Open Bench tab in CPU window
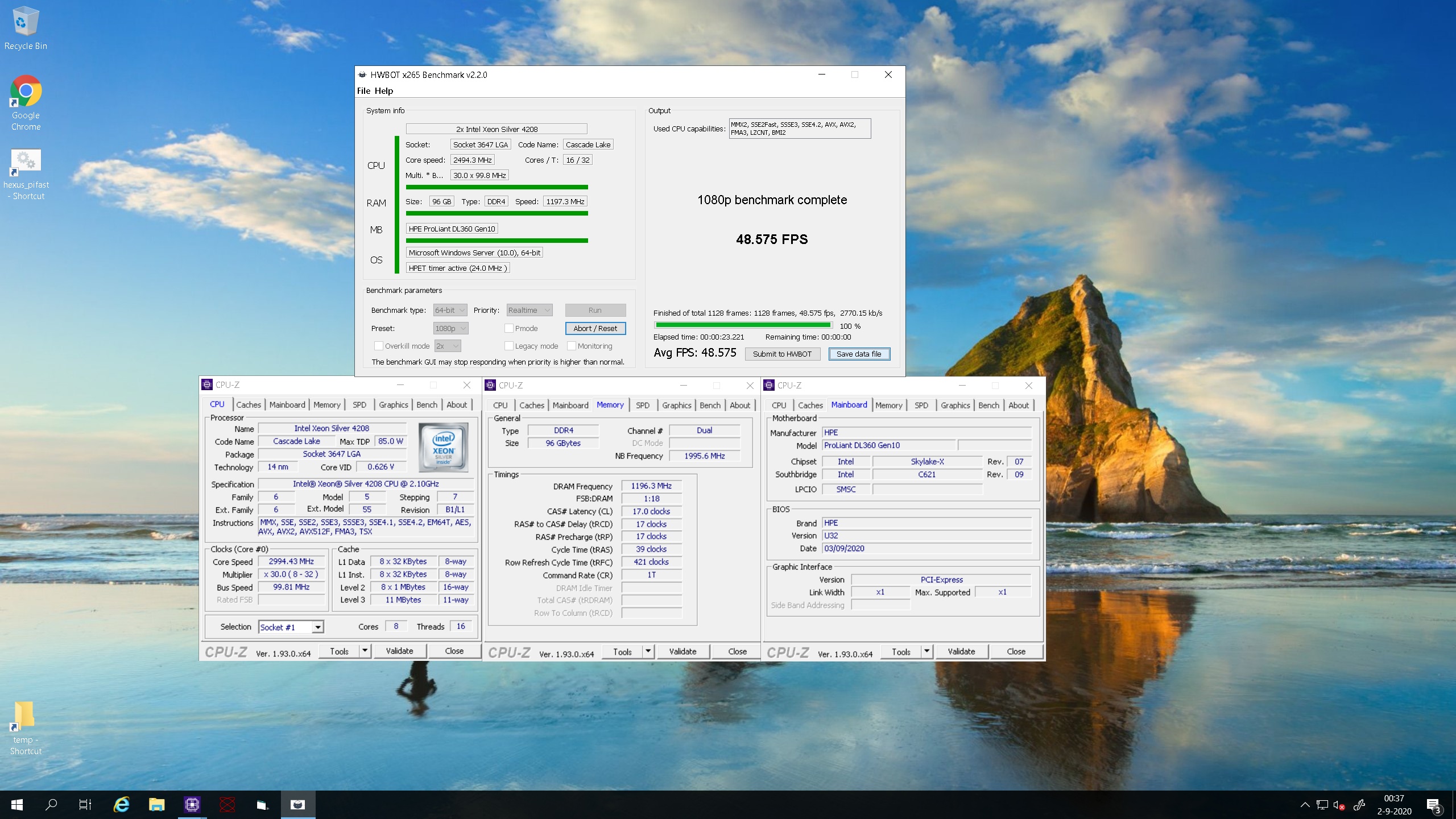1456x819 pixels. [x=427, y=405]
